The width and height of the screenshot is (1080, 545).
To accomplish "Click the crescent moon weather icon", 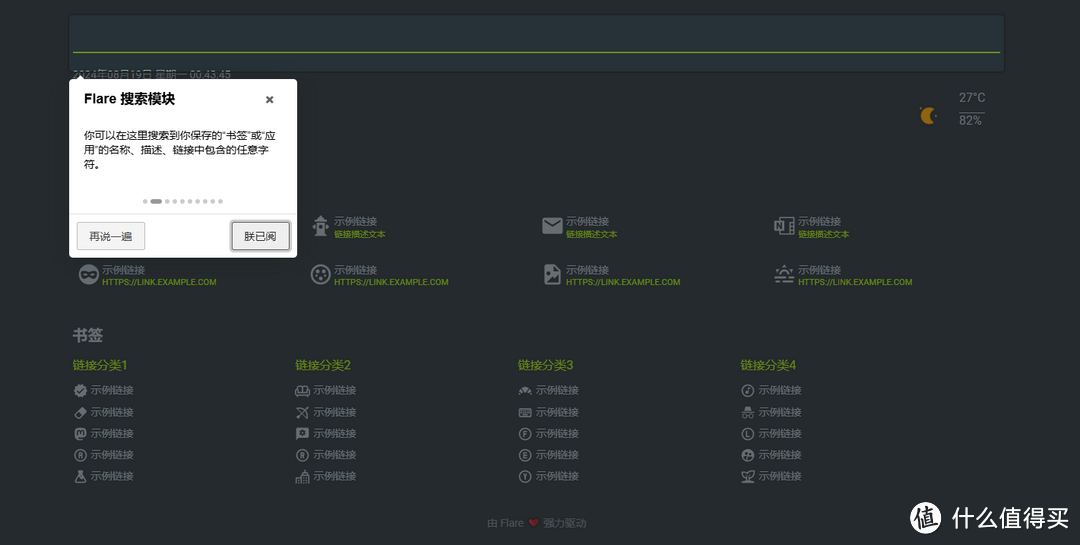I will 929,116.
